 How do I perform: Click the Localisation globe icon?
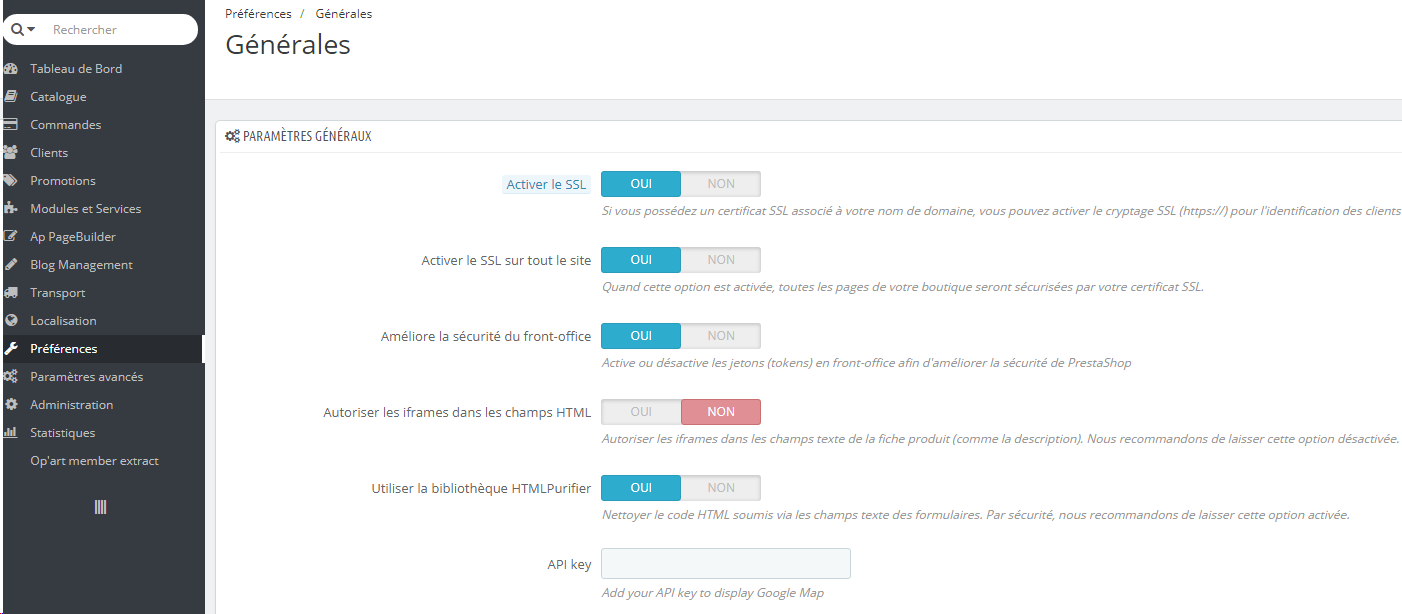point(11,321)
